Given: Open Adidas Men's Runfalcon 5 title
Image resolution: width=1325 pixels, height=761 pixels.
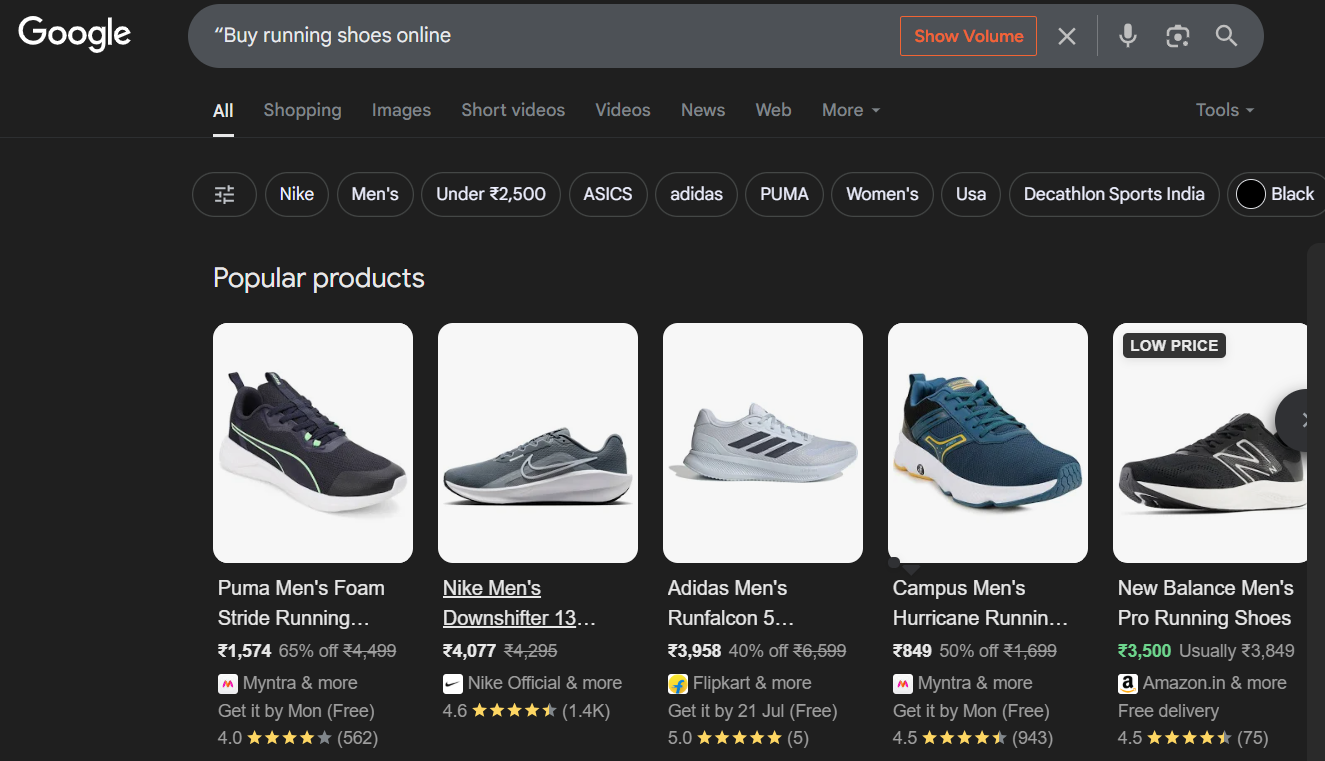Looking at the screenshot, I should pos(731,603).
